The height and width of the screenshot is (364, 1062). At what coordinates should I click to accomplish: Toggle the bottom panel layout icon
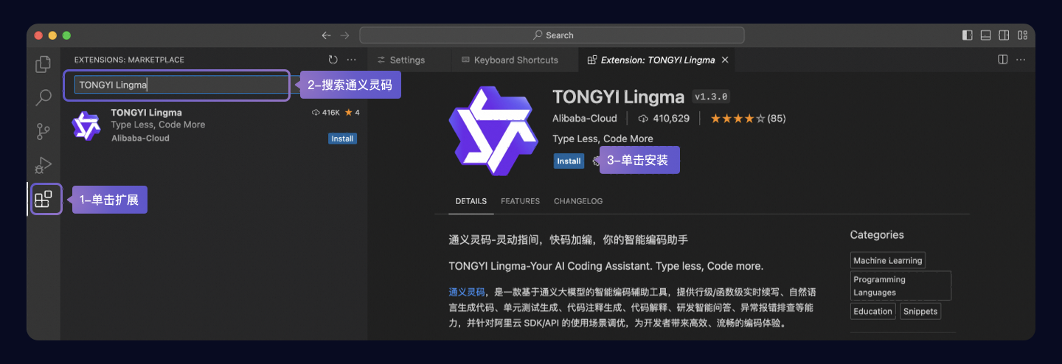[985, 35]
